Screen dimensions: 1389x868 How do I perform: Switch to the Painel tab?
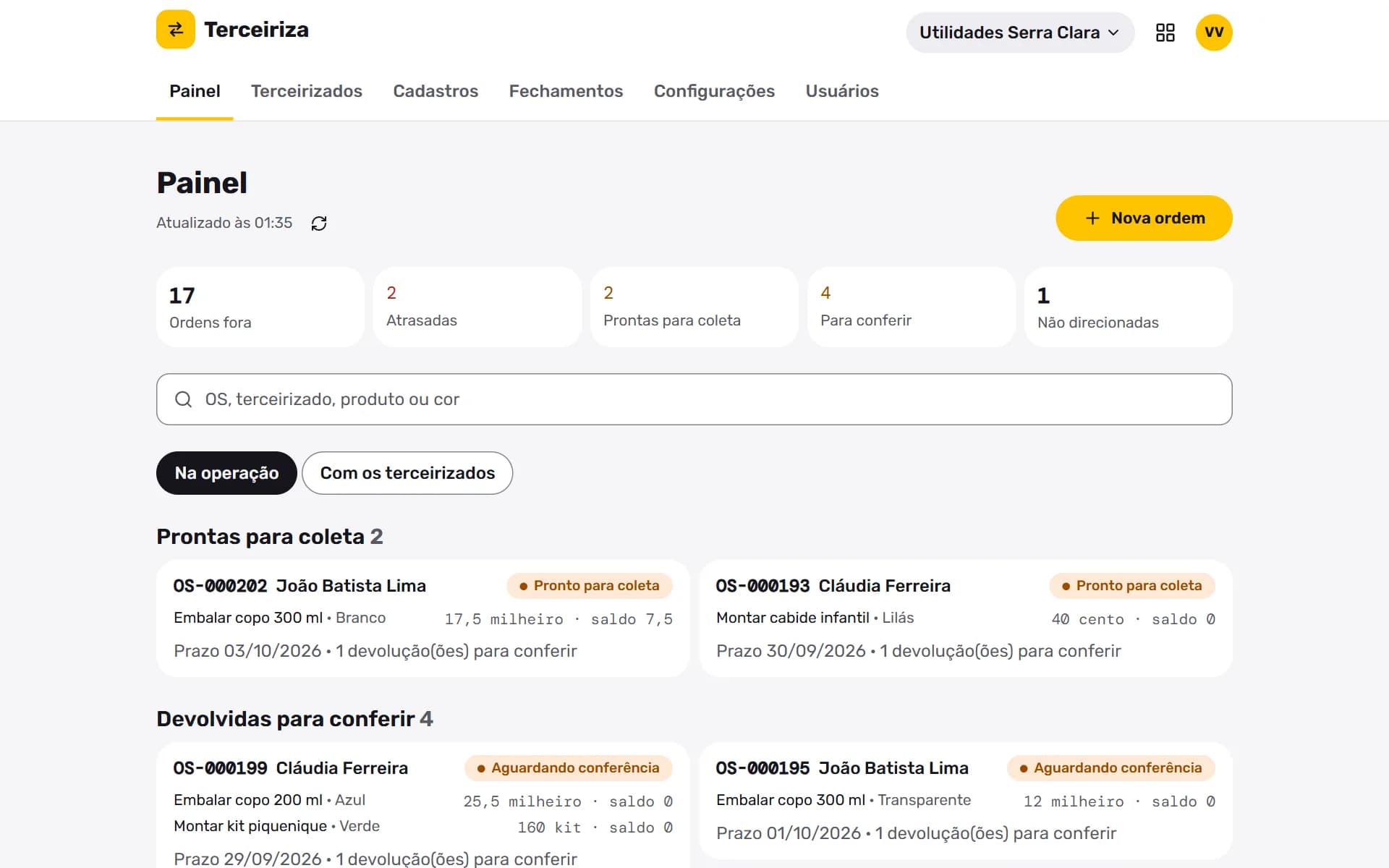[x=195, y=91]
